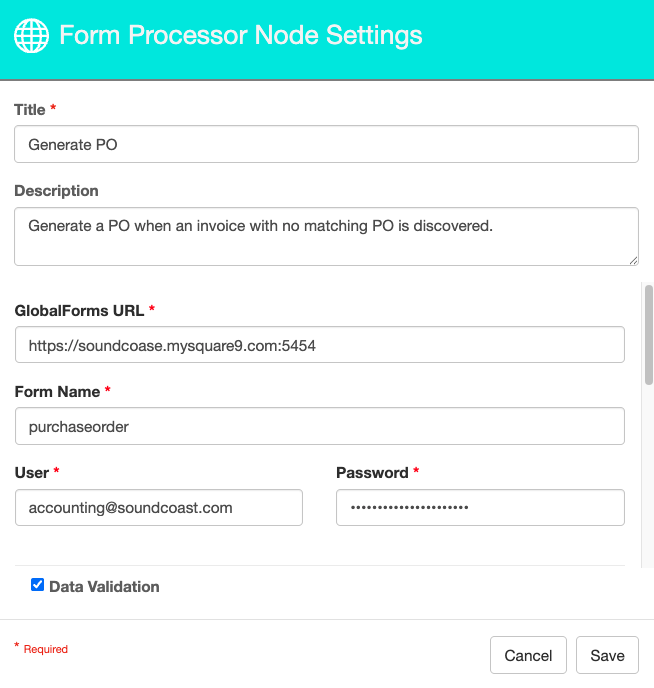Click the globe icon in the header
The height and width of the screenshot is (688, 654).
click(31, 36)
